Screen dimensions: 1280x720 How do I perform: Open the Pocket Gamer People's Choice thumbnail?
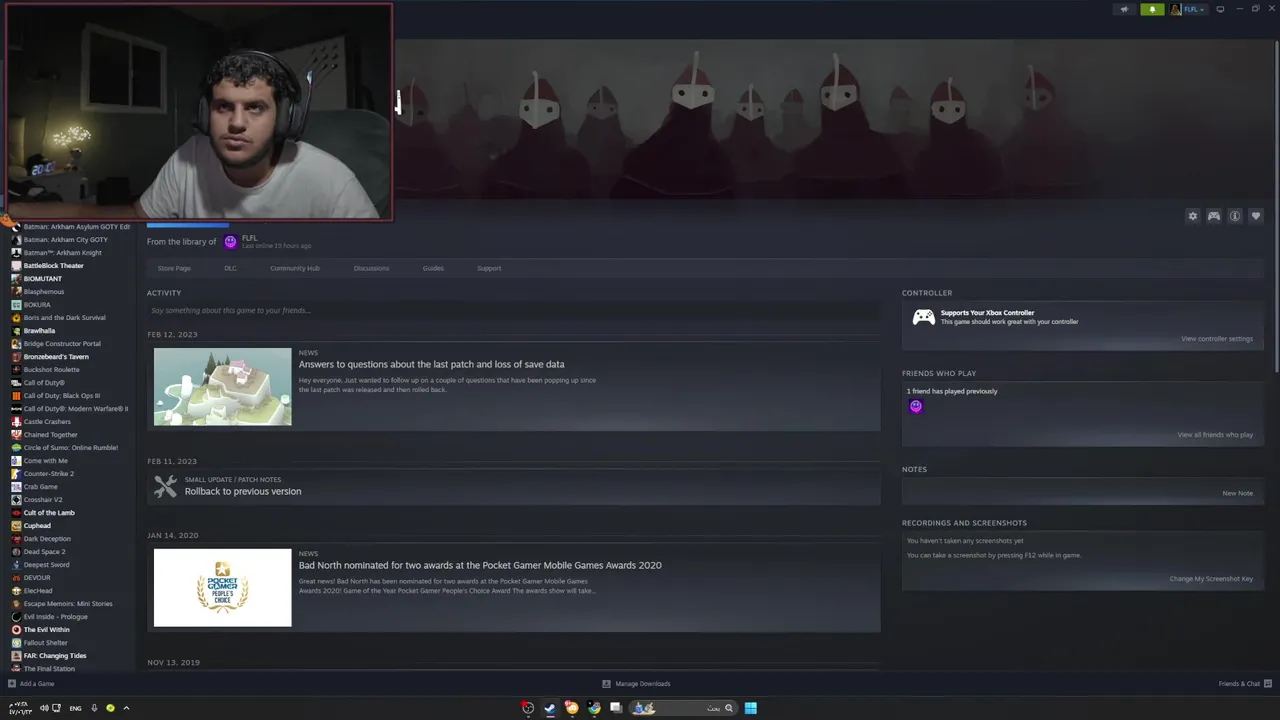pos(223,588)
